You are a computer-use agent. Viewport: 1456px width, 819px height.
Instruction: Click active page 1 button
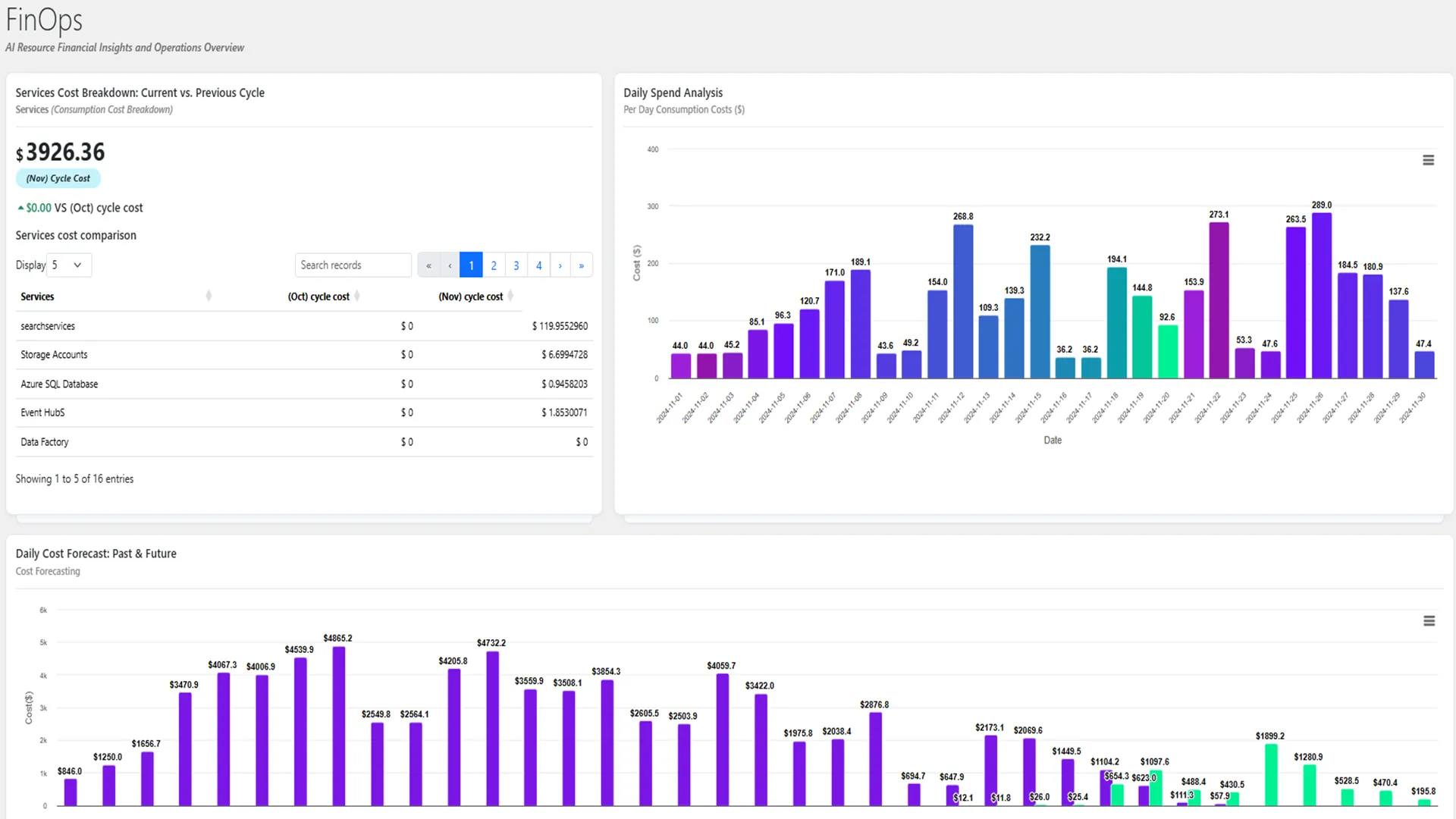pos(471,265)
